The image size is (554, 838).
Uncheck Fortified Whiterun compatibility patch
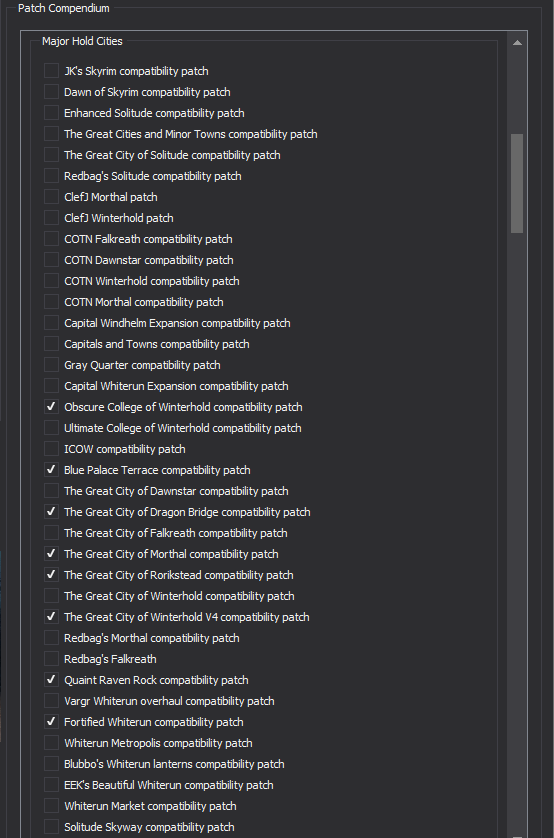tap(51, 721)
